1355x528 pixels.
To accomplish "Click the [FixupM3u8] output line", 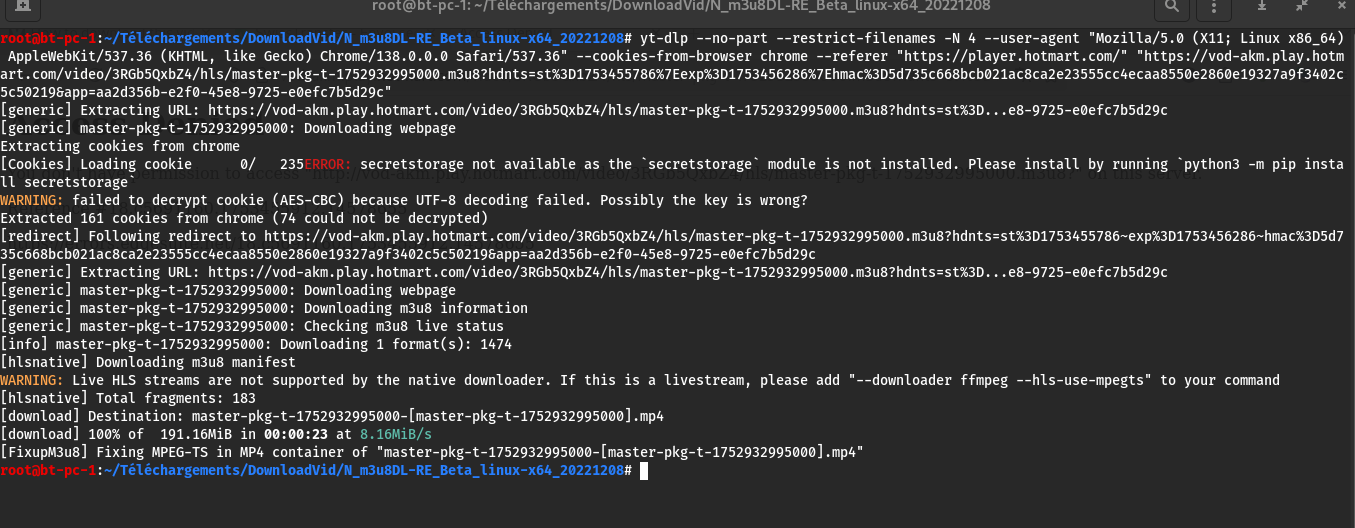I will pyautogui.click(x=431, y=452).
